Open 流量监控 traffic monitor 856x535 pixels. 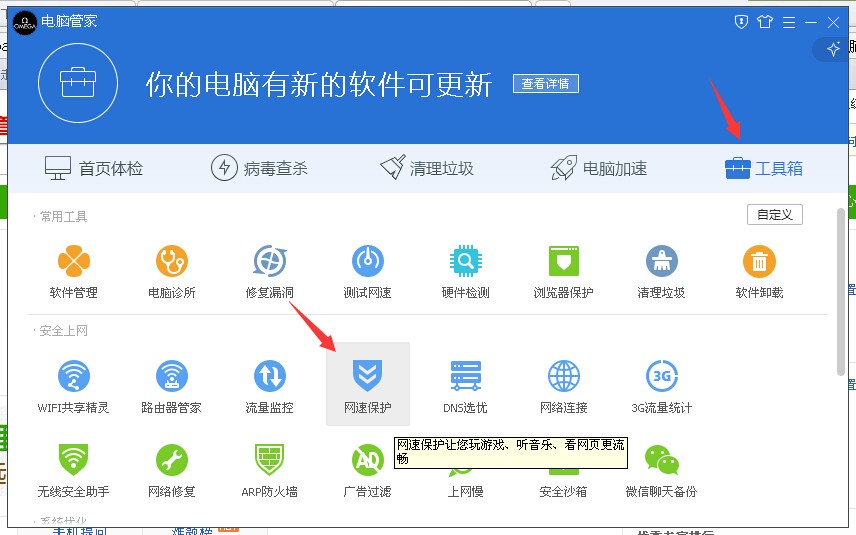point(270,387)
